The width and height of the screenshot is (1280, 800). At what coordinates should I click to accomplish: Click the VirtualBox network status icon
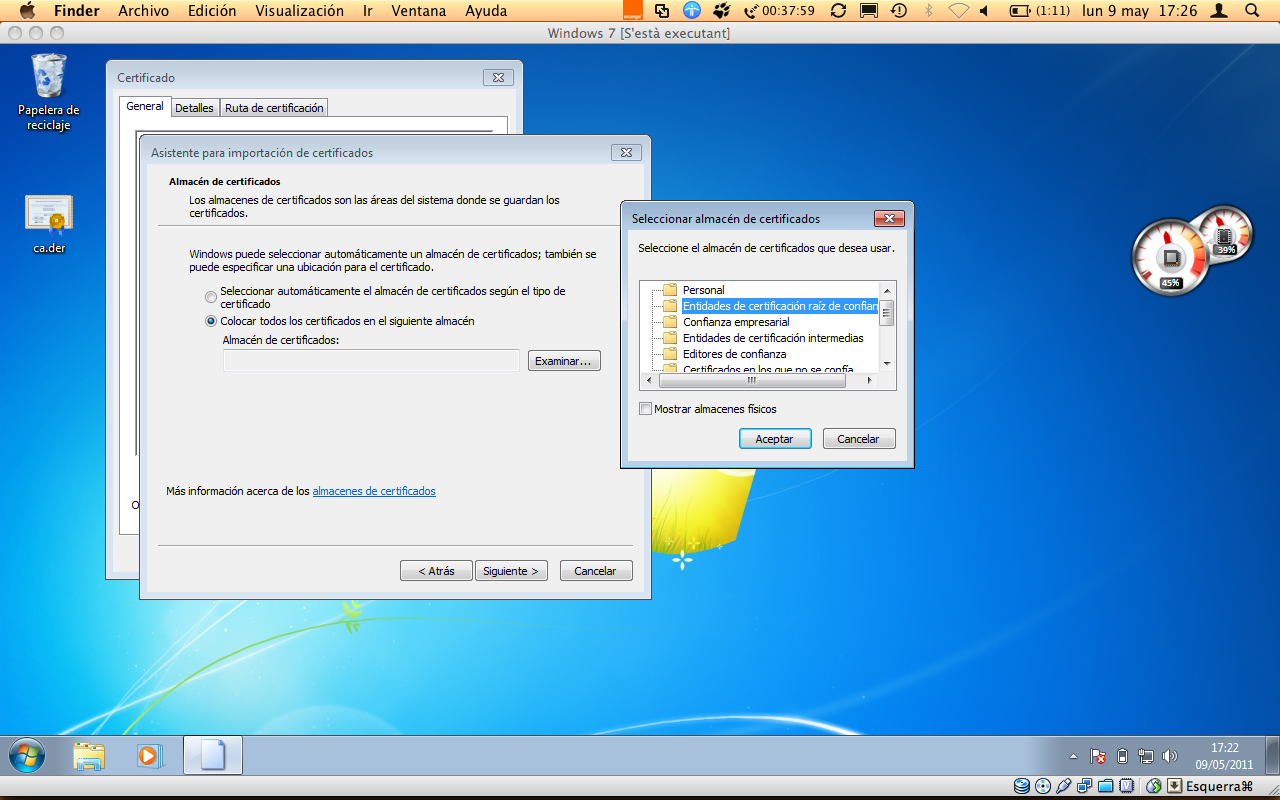point(1085,786)
